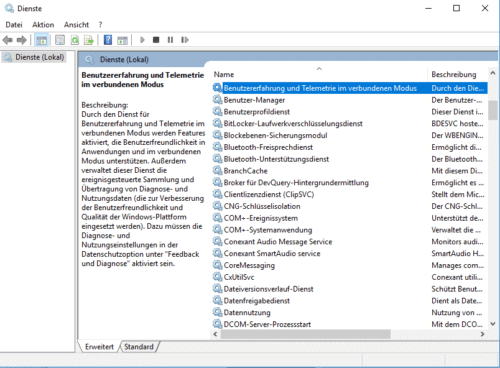Viewport: 500px width, 368px height.
Task: Select Dateiversionsverlauf-Dienst service
Action: coord(269,289)
